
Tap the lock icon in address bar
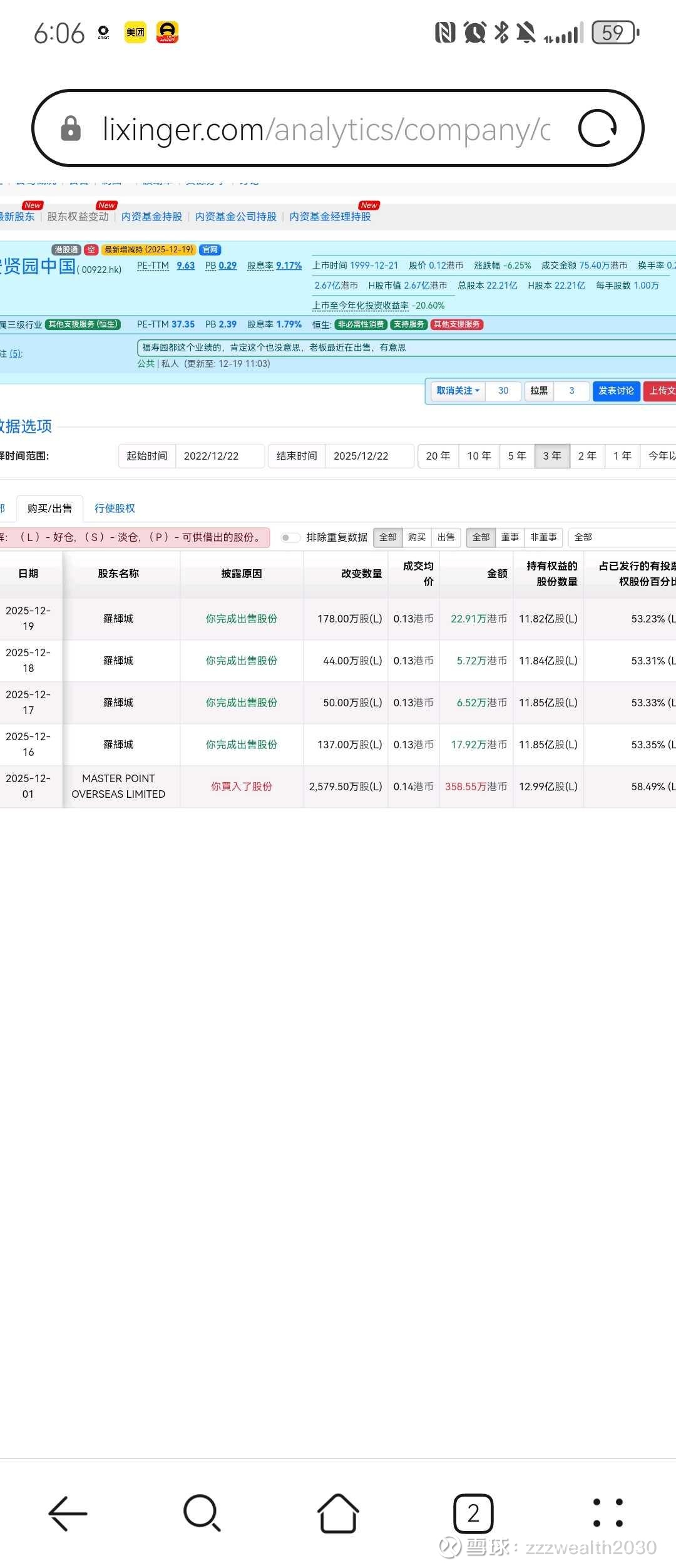(71, 129)
